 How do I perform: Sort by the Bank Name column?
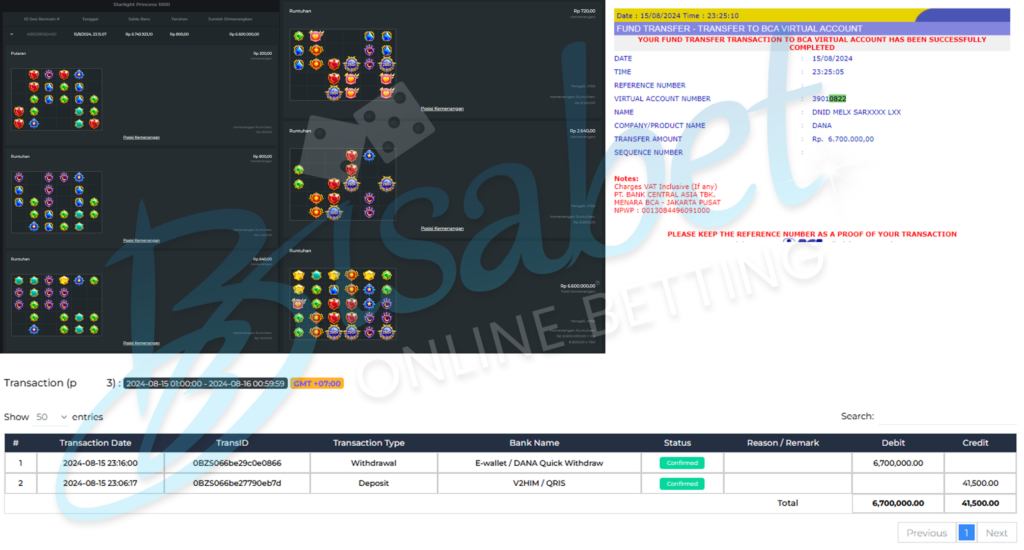point(534,443)
